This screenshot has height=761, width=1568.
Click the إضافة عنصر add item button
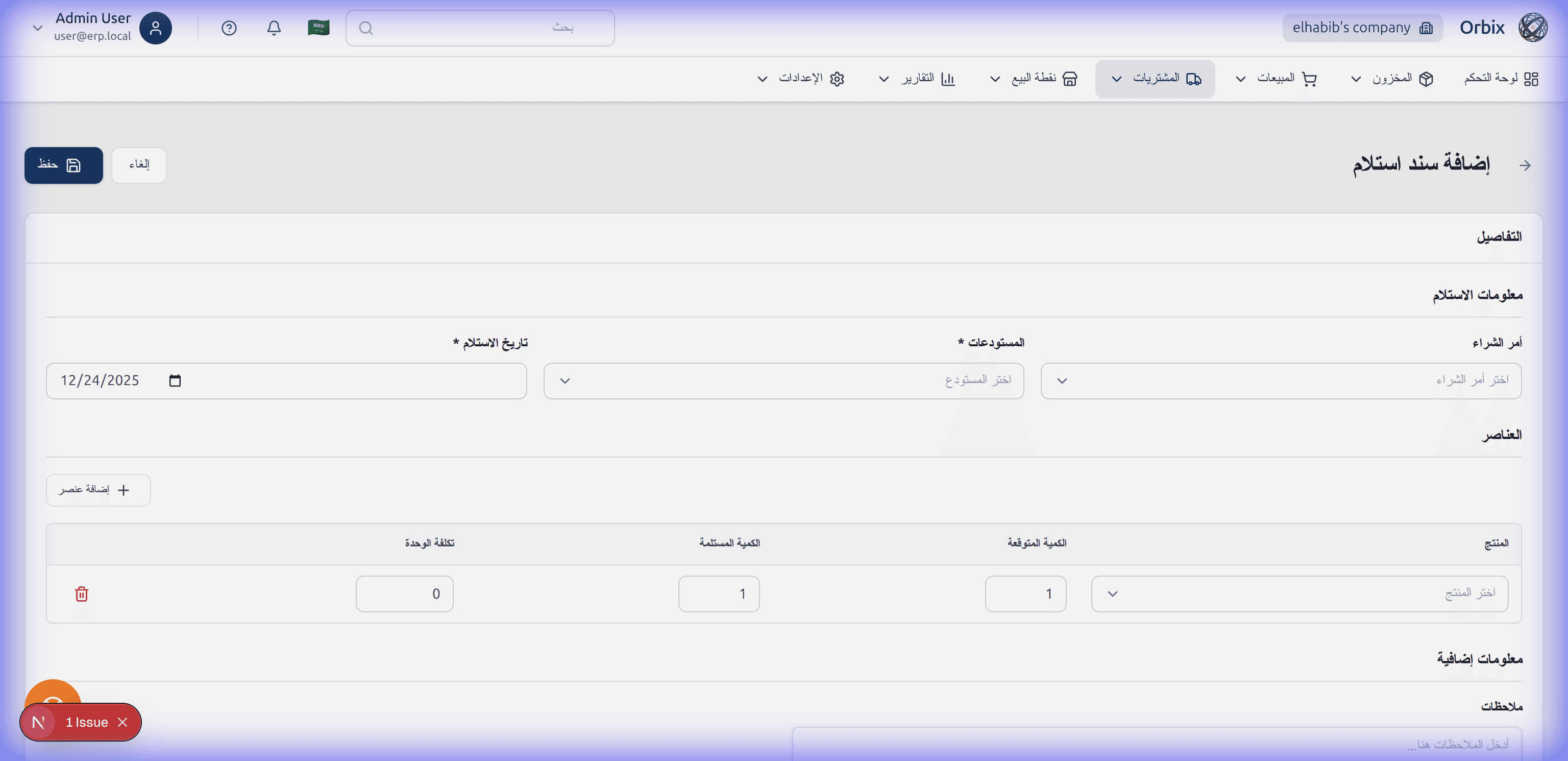click(x=98, y=490)
